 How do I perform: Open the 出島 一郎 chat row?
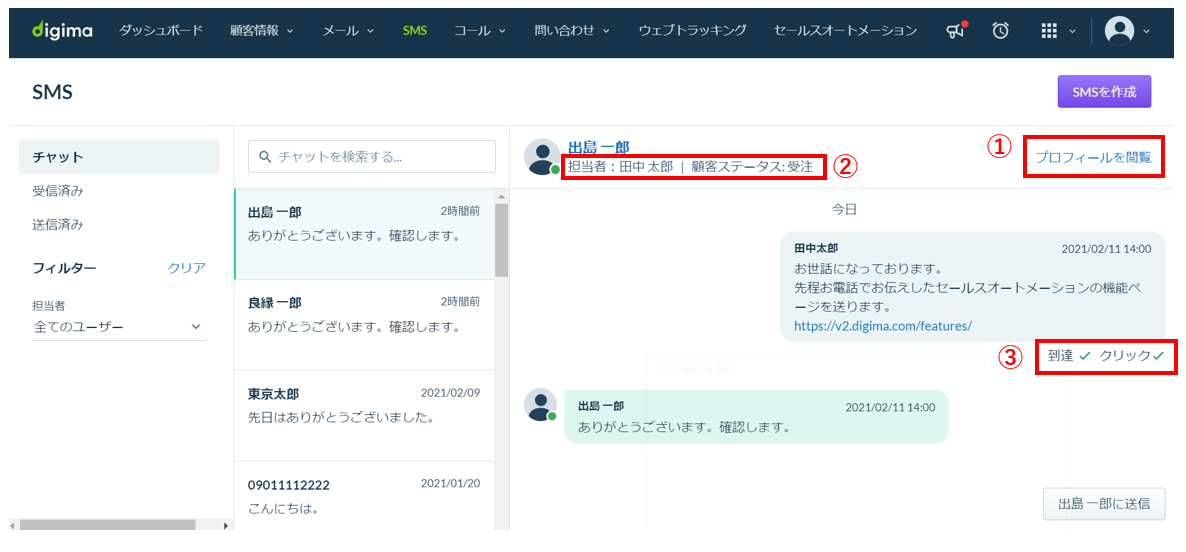(x=364, y=234)
